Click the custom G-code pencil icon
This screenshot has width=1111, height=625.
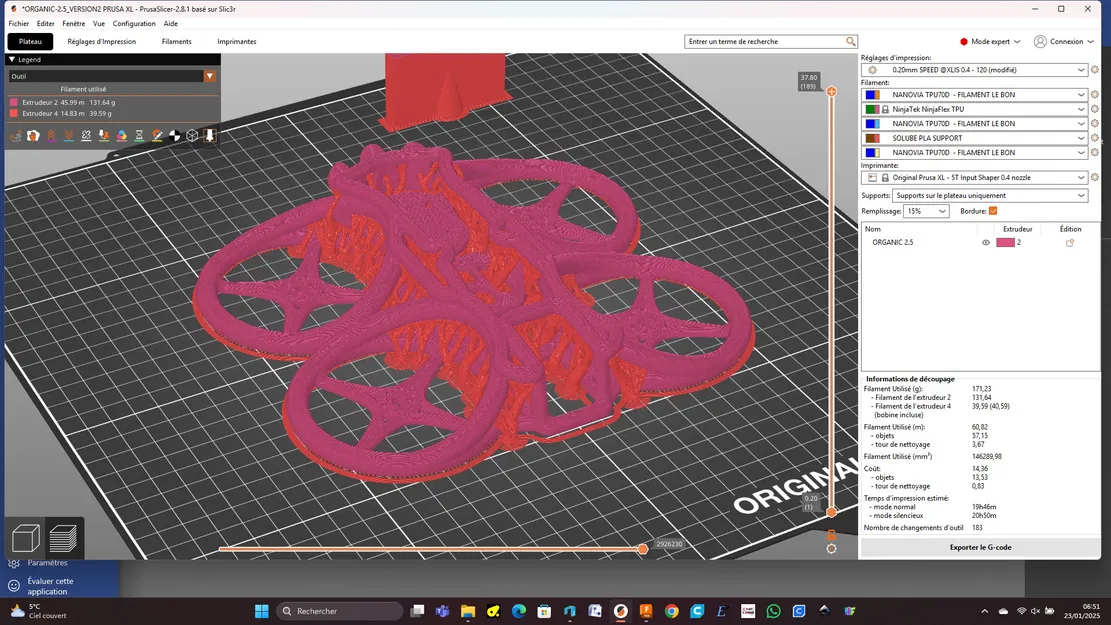(157, 135)
